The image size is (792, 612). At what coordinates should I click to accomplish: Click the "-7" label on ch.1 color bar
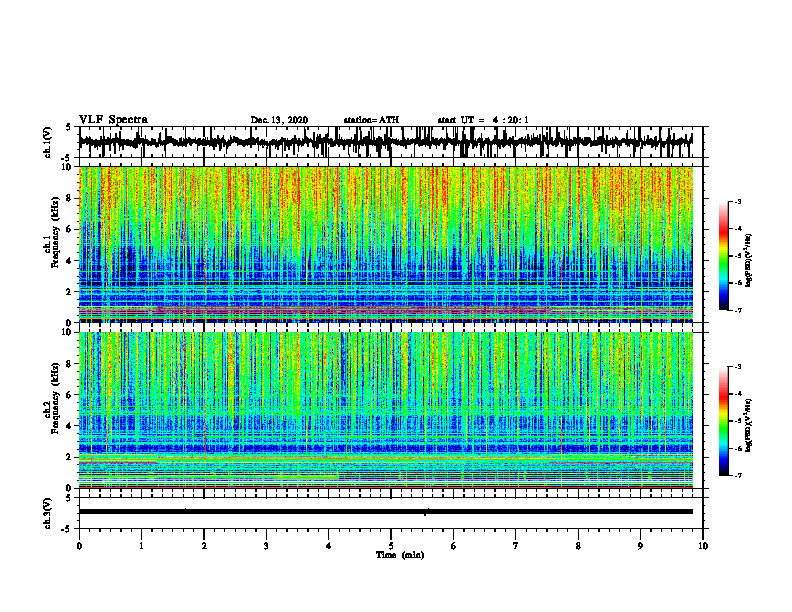pos(738,311)
